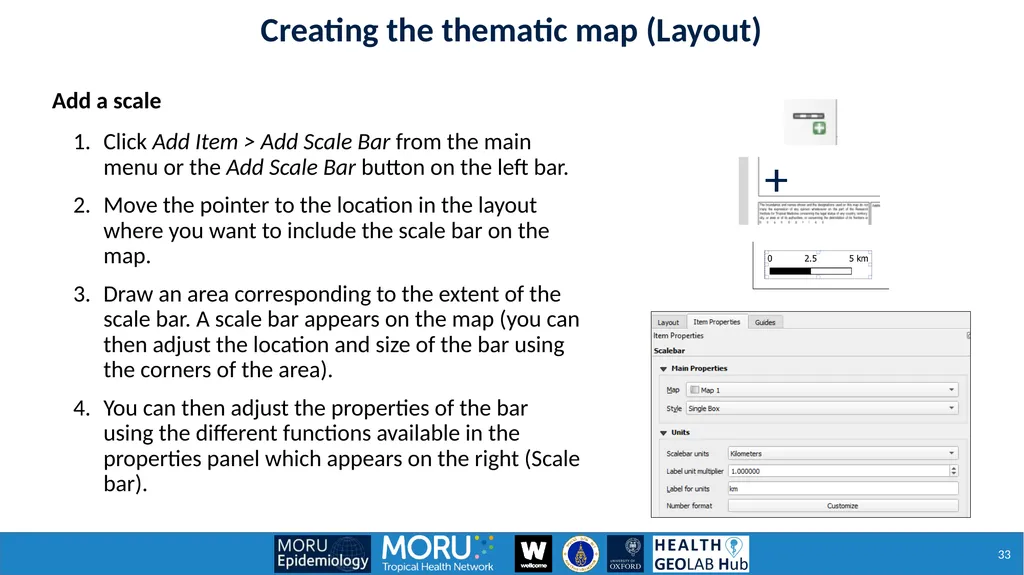This screenshot has width=1024, height=575.
Task: Click the Label for units field
Action: 843,489
